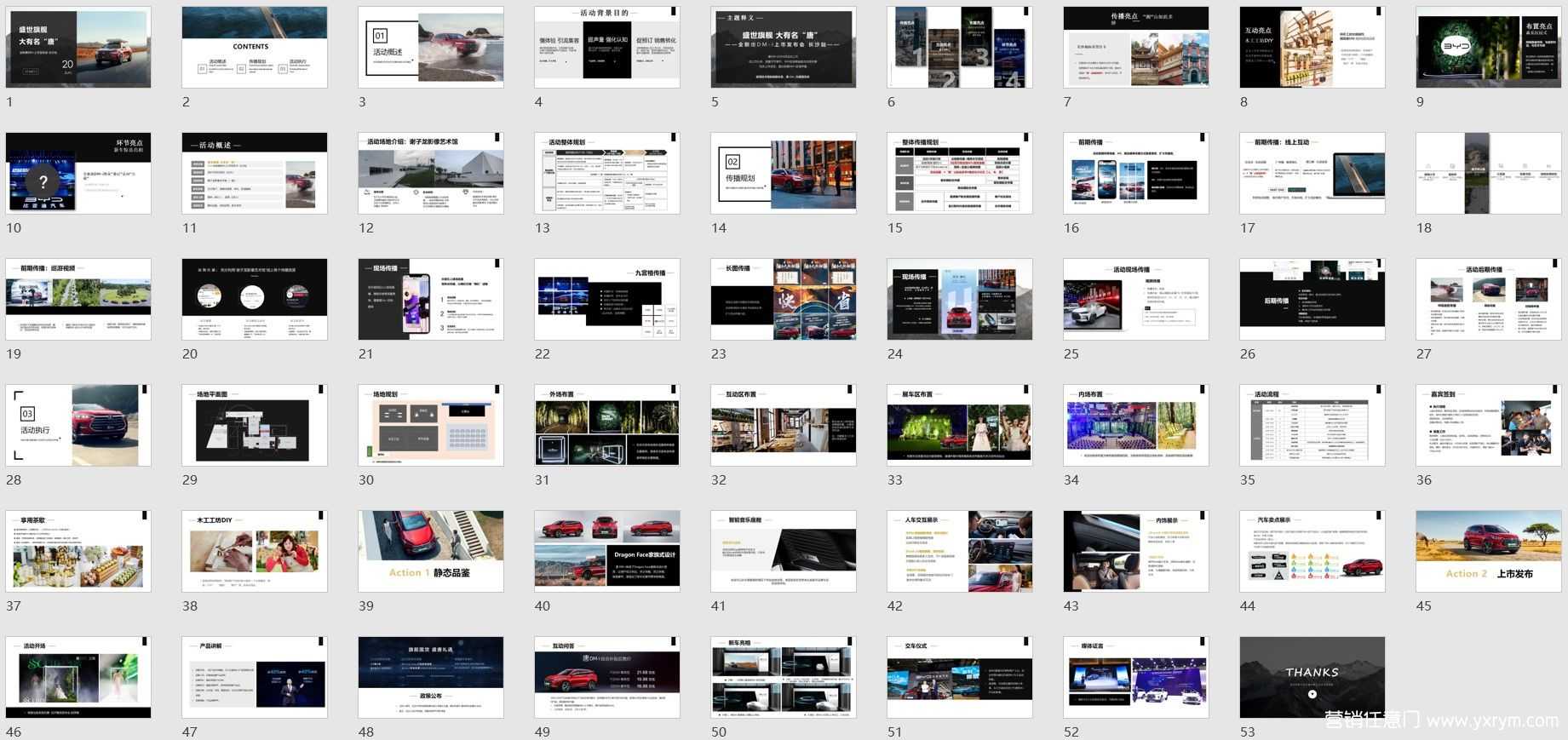Select slide 20 with three circles

pos(255,299)
